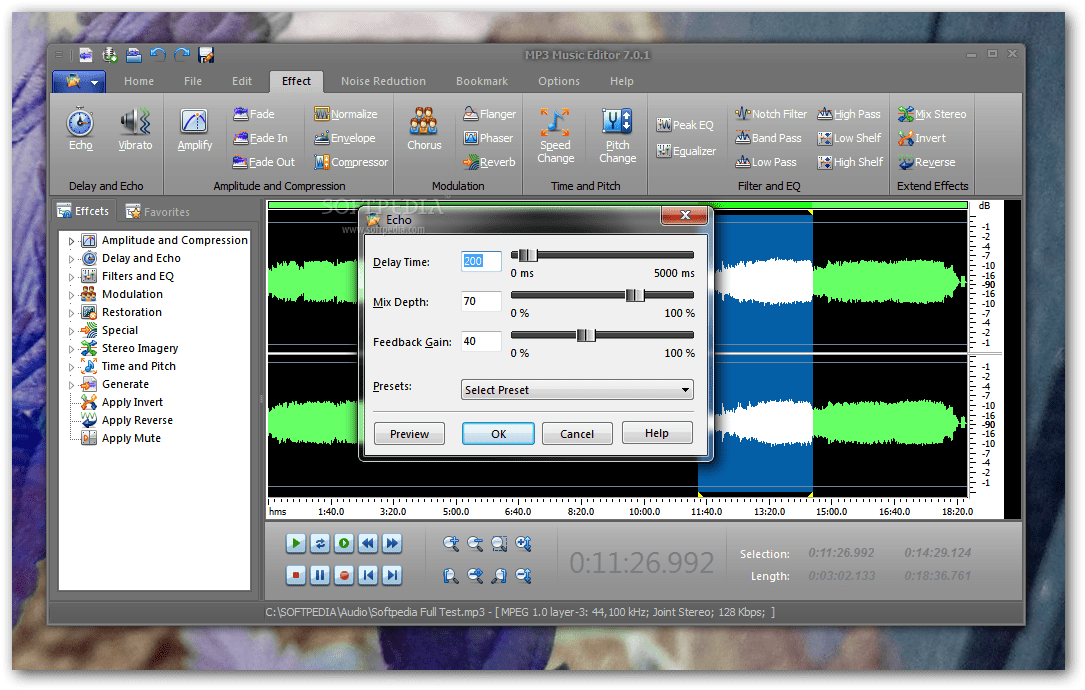Apply the Speed Change effect

pyautogui.click(x=556, y=133)
